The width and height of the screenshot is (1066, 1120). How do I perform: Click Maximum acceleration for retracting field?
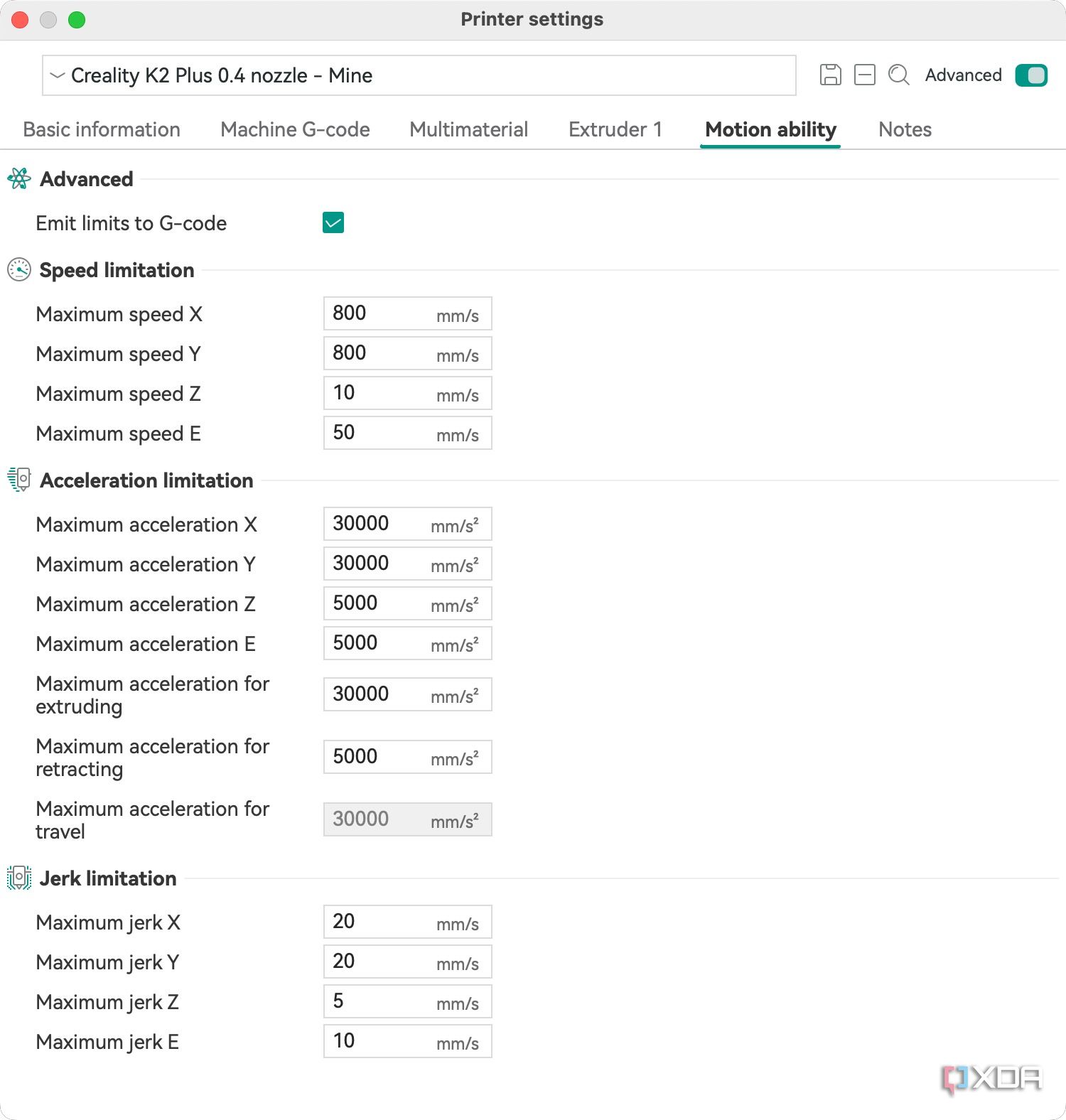pyautogui.click(x=407, y=757)
